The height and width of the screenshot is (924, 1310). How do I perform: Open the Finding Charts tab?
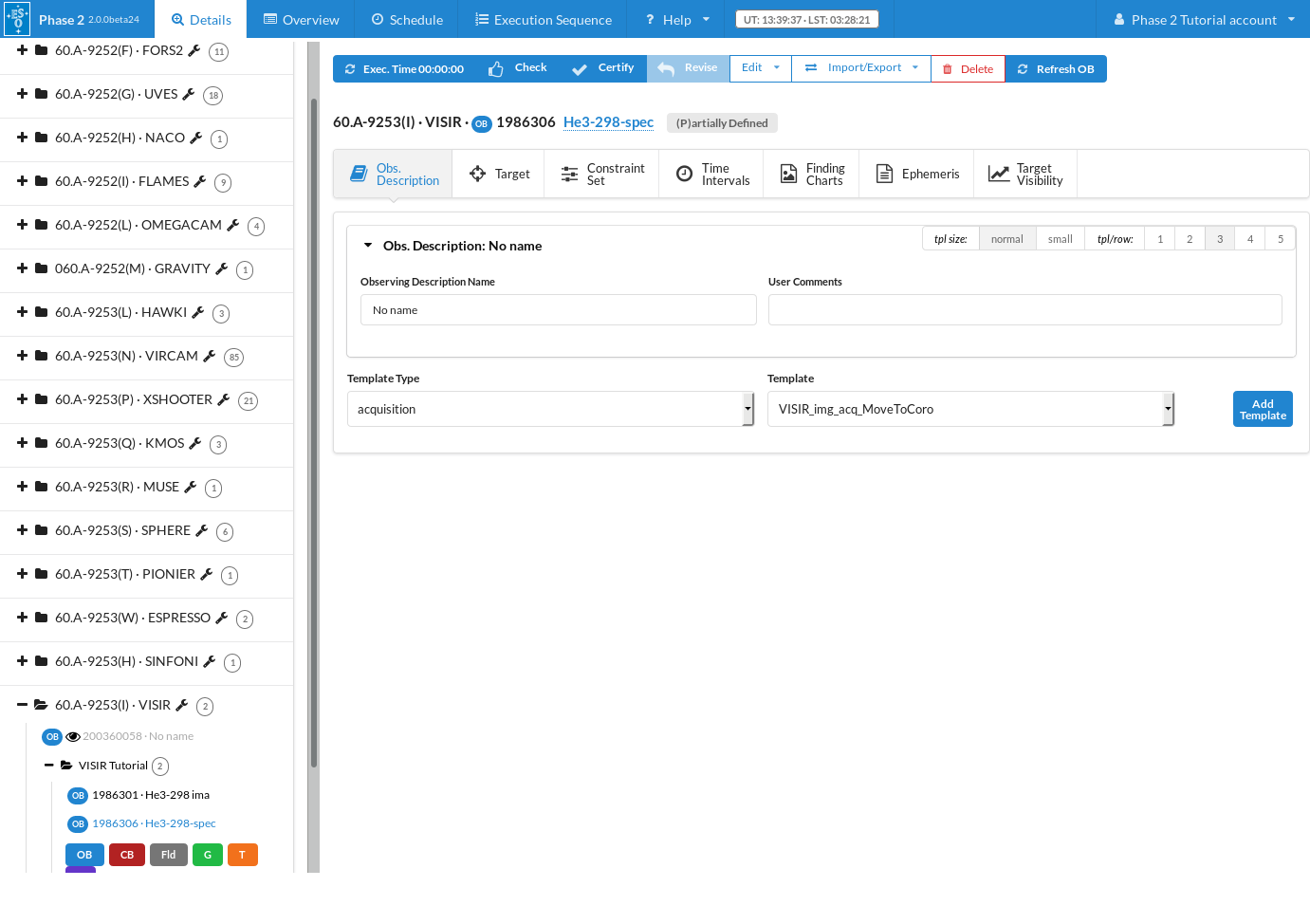[812, 175]
